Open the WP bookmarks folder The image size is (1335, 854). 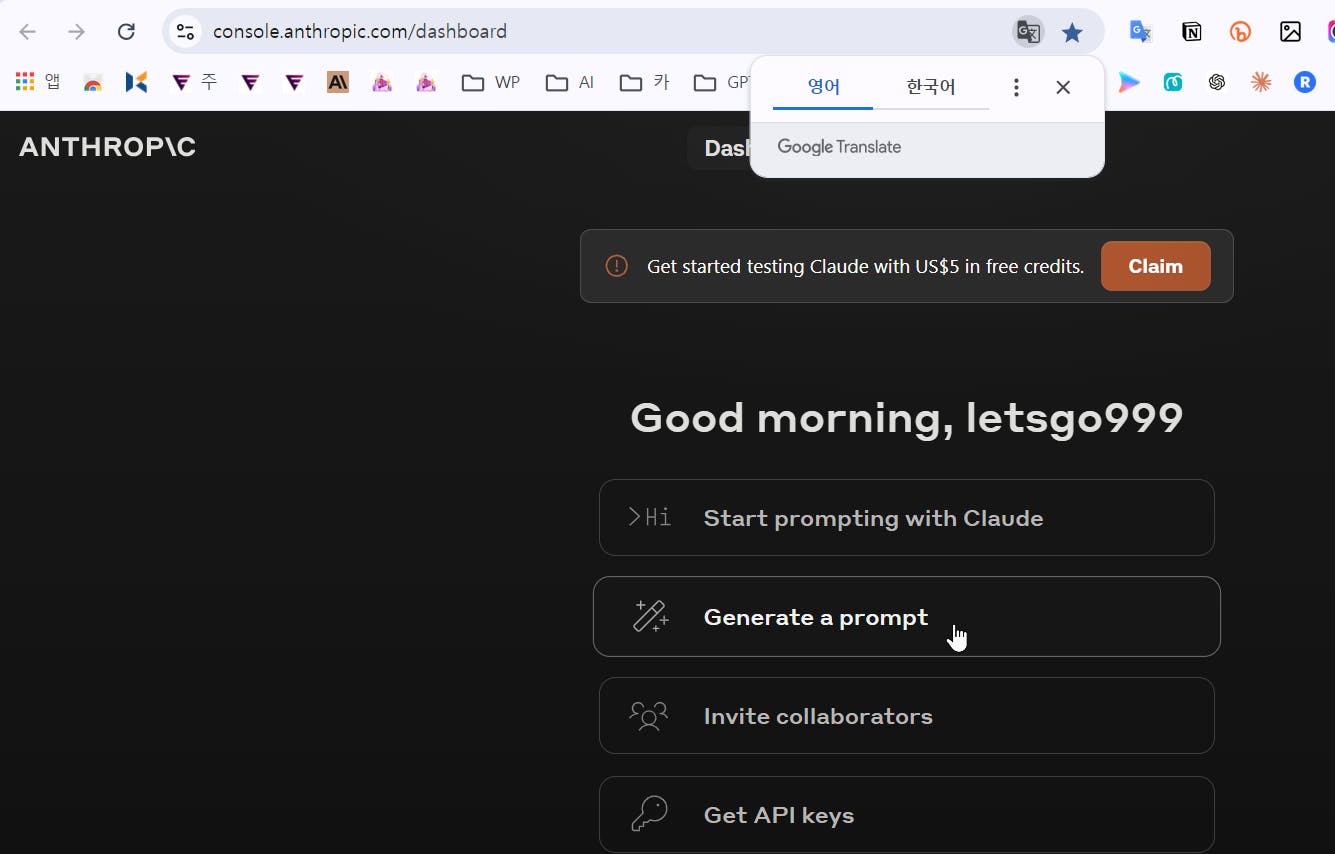pos(491,82)
